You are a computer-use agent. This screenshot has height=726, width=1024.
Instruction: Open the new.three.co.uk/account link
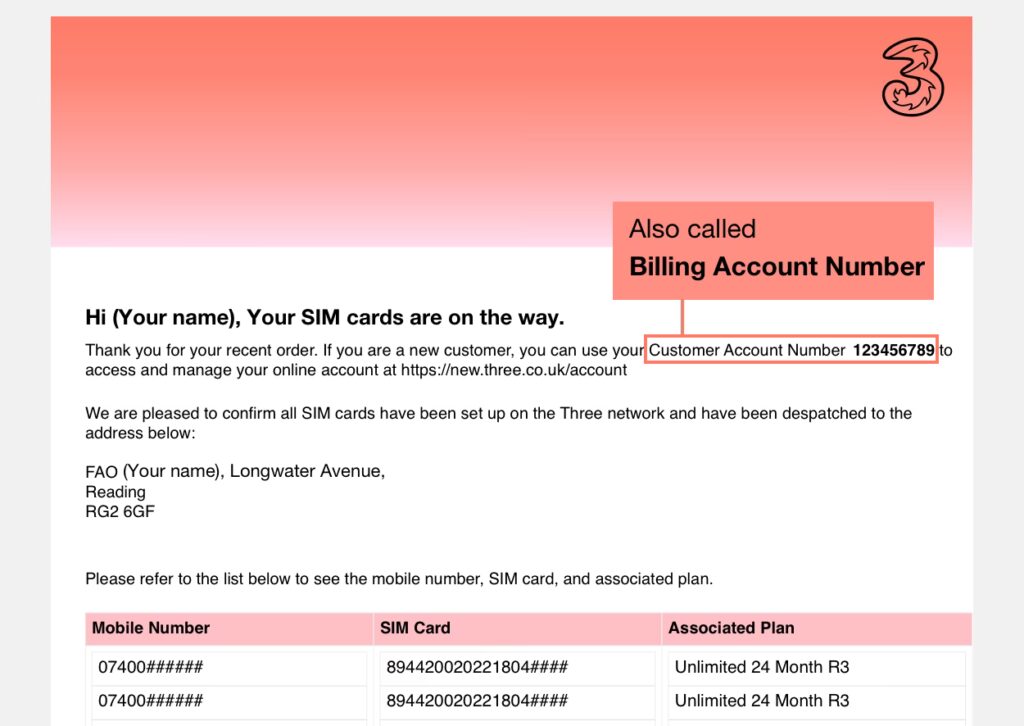pyautogui.click(x=513, y=370)
